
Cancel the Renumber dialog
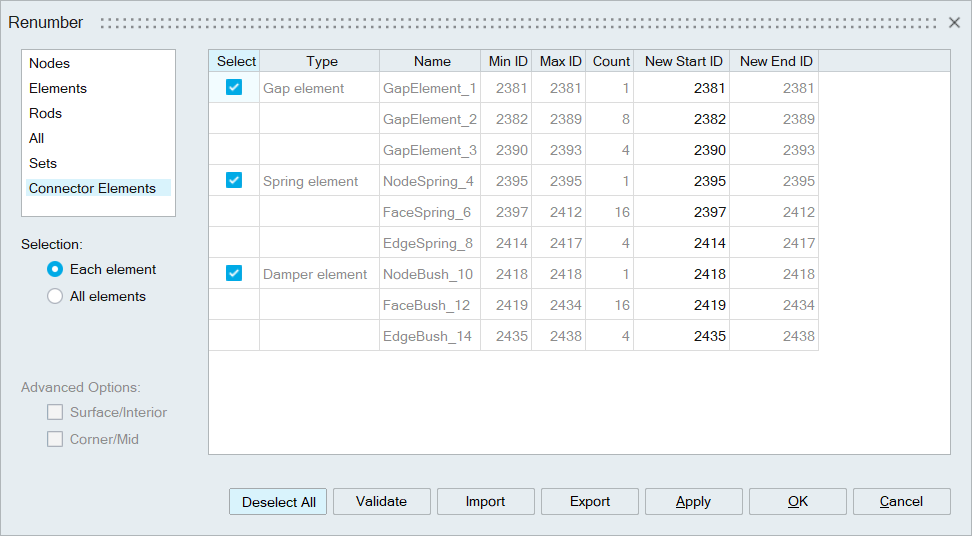901,502
